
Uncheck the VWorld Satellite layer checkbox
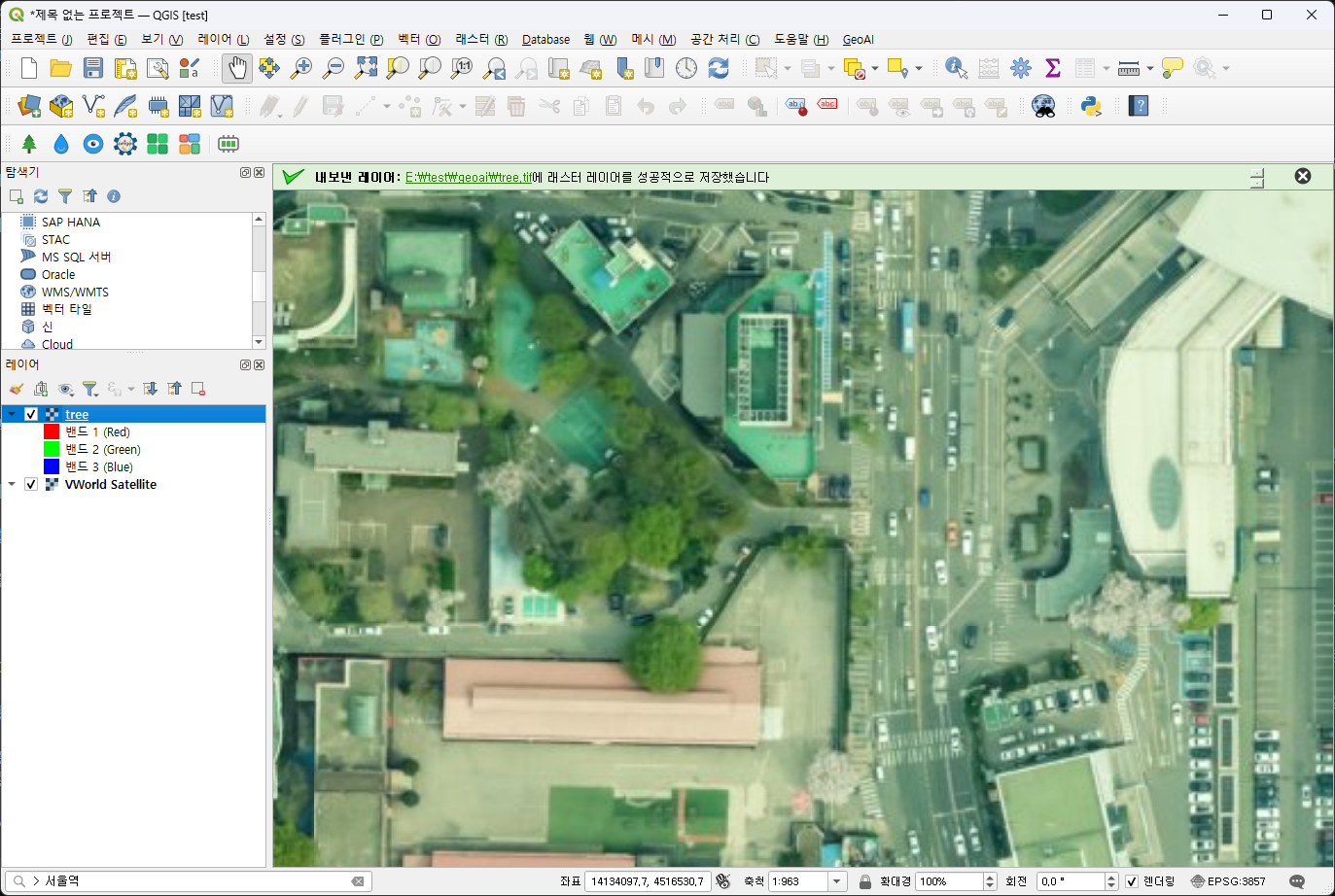point(31,484)
